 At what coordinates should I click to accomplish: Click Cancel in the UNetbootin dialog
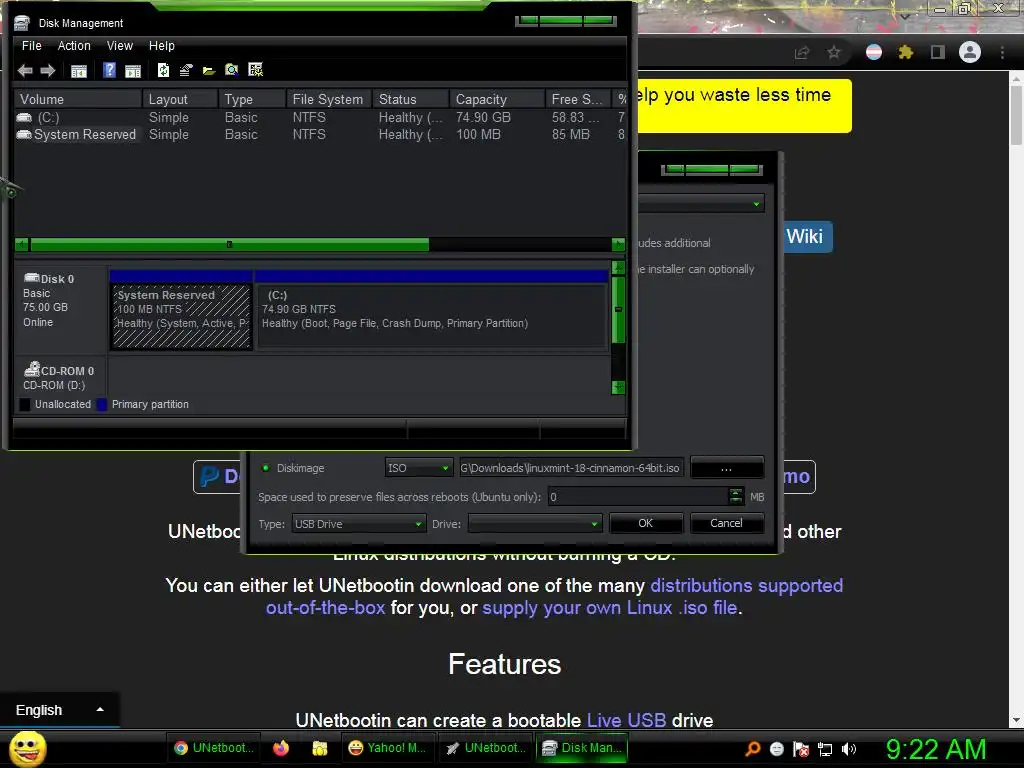click(x=726, y=523)
